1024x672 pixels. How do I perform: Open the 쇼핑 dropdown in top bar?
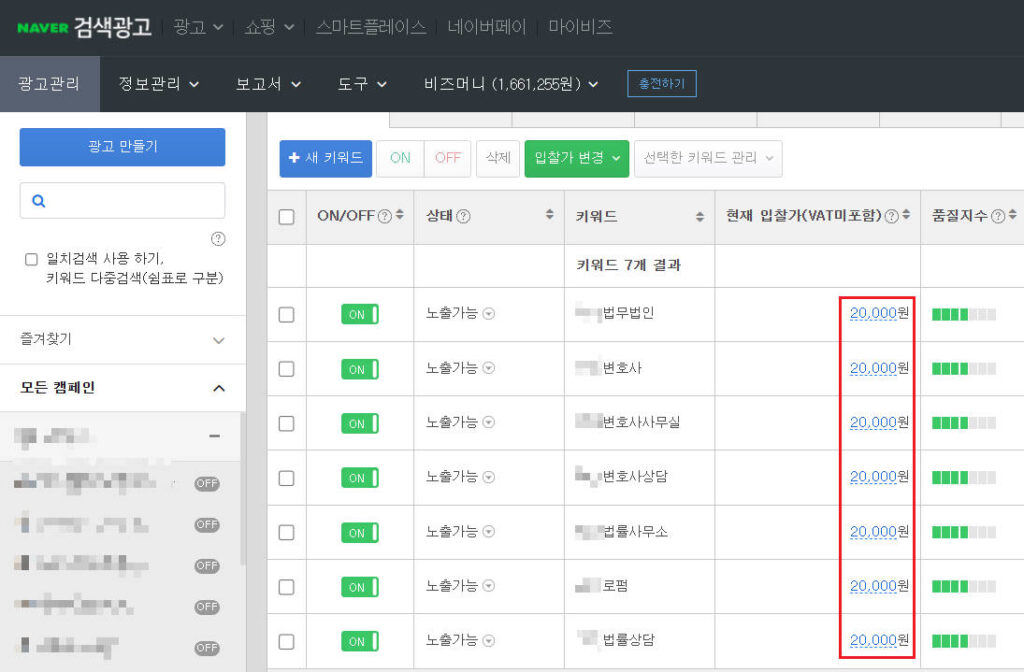click(269, 27)
